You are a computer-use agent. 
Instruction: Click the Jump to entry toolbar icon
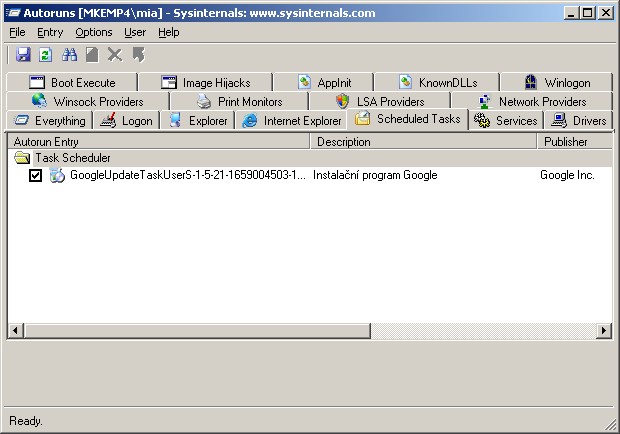138,55
